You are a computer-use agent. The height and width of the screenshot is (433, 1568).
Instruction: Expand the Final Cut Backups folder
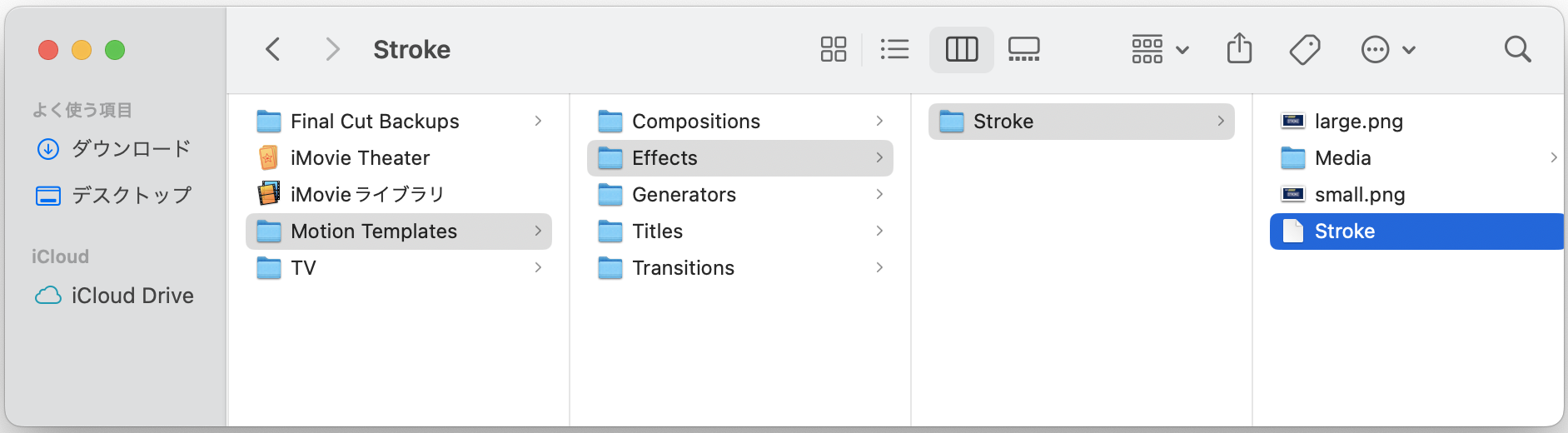tap(375, 122)
